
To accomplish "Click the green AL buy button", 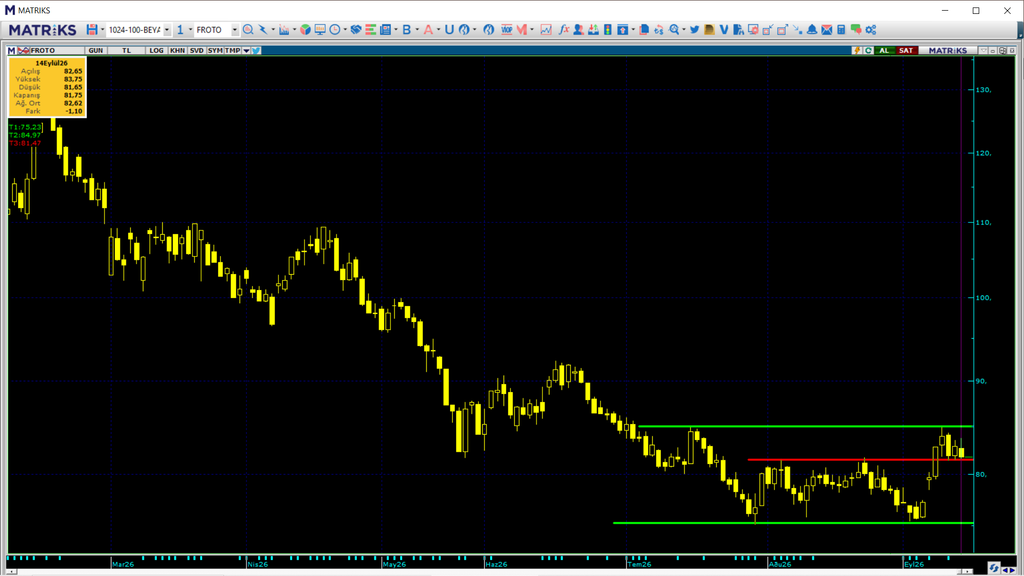I will point(884,50).
